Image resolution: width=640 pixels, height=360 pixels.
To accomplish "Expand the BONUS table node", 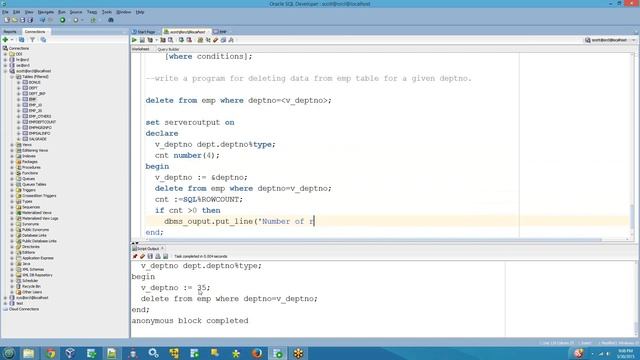I will click(x=19, y=82).
